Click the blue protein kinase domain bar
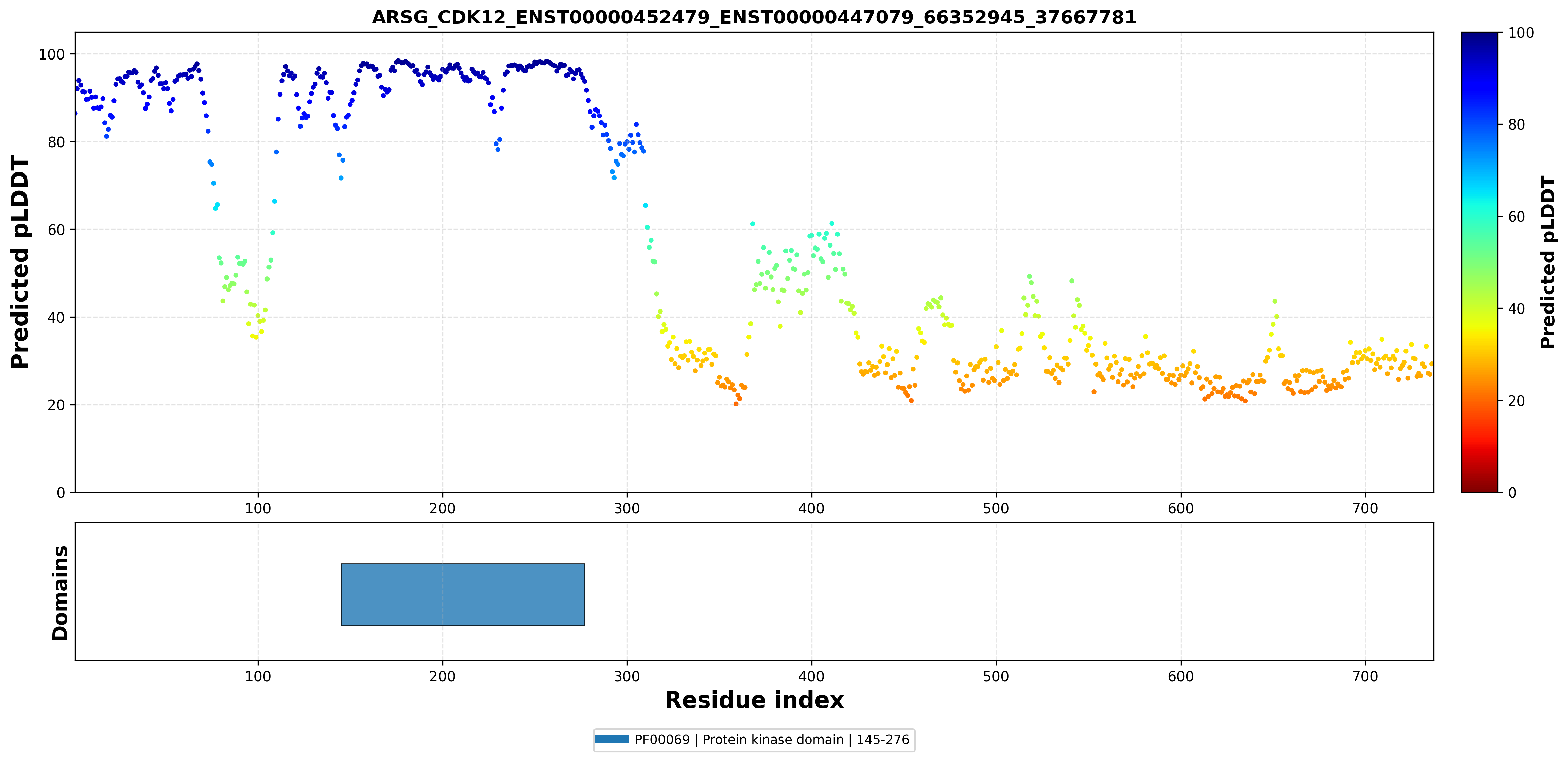Viewport: 1568px width, 762px height. point(463,594)
